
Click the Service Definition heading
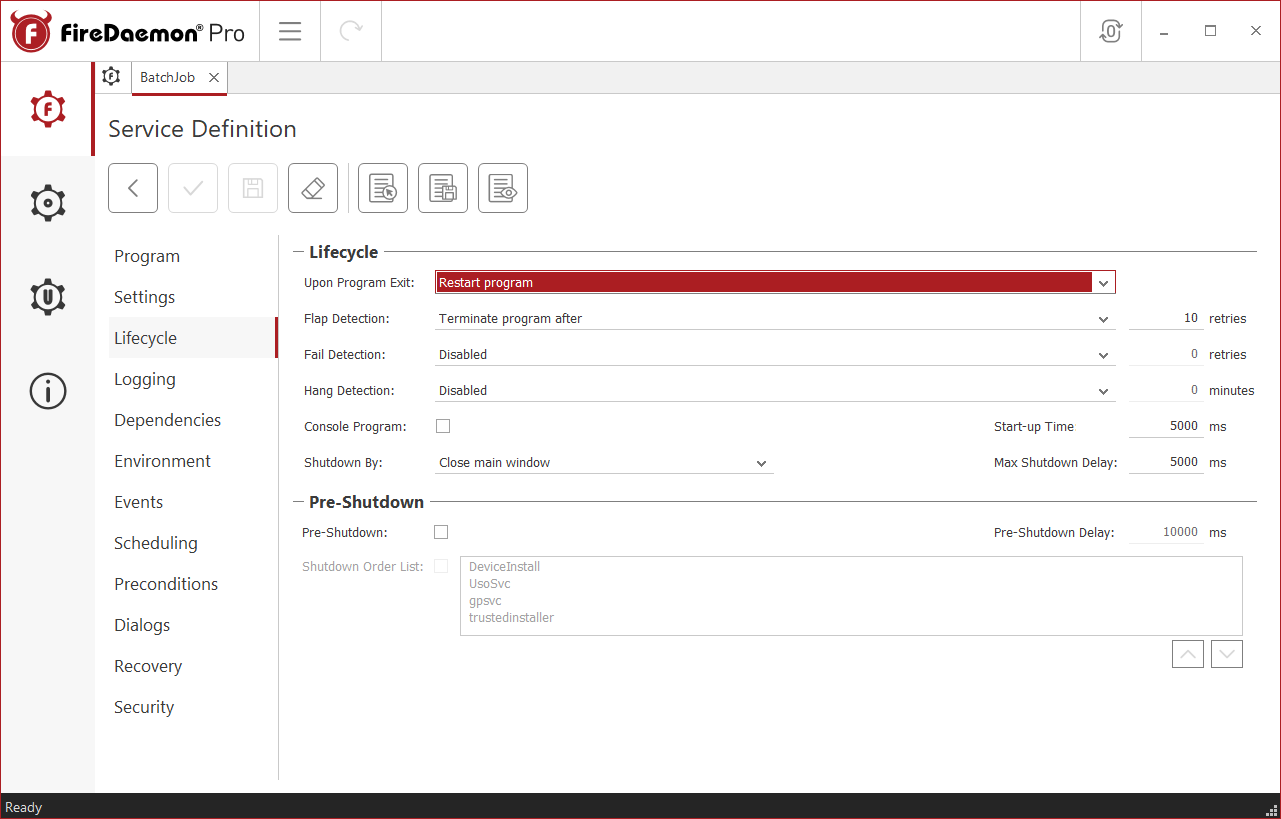[x=202, y=129]
